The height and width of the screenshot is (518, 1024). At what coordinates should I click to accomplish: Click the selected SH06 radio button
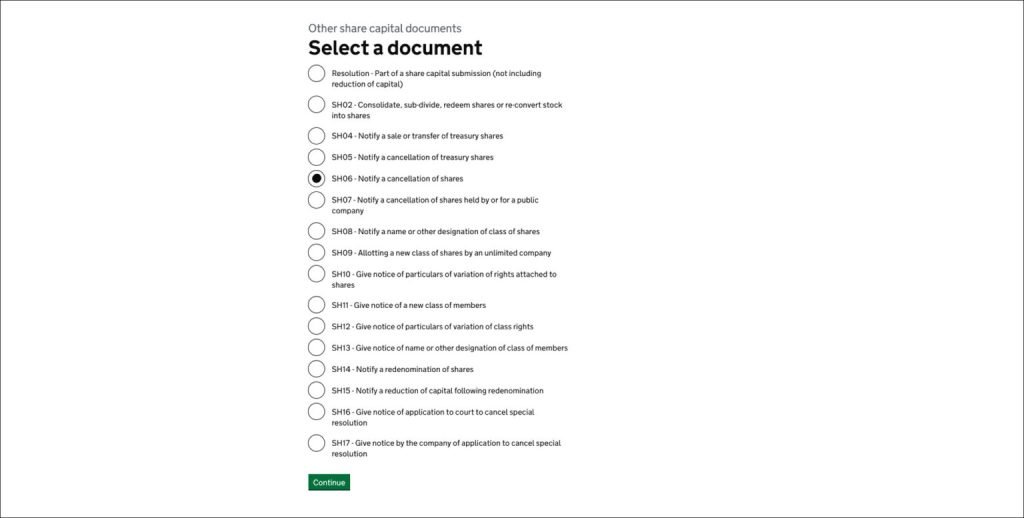tap(316, 178)
